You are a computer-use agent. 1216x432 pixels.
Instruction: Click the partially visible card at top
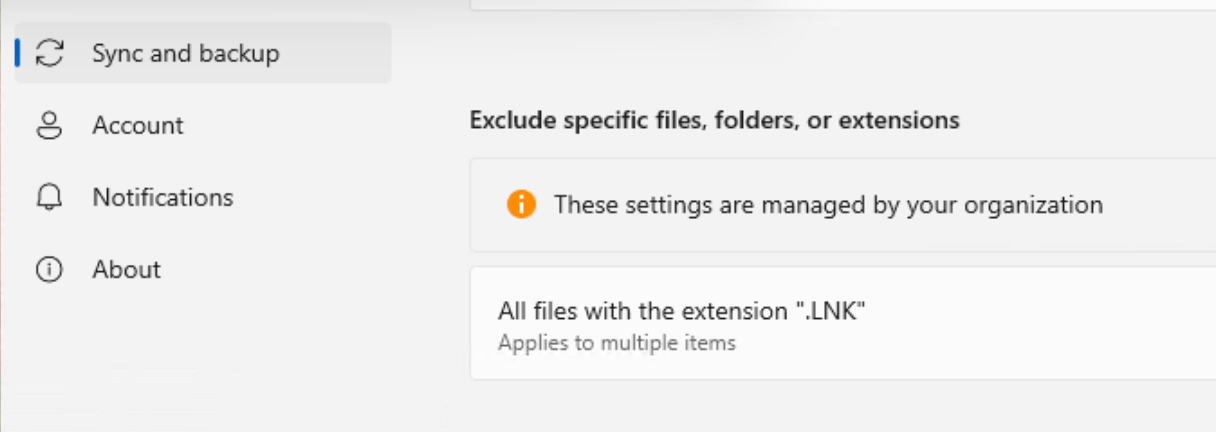click(x=840, y=5)
